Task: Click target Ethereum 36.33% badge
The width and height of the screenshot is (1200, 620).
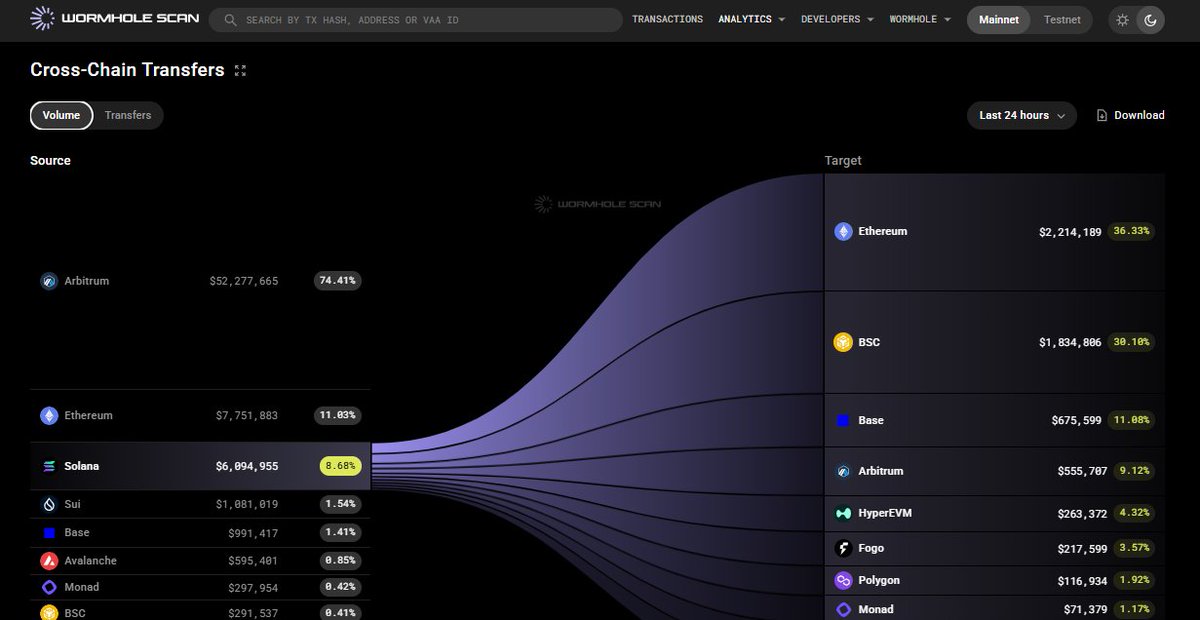Action: pos(1131,231)
